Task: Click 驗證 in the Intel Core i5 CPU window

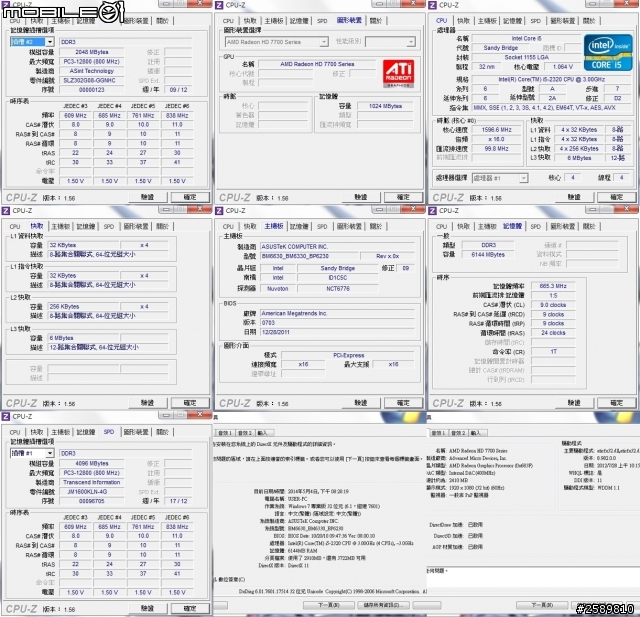Action: click(574, 198)
